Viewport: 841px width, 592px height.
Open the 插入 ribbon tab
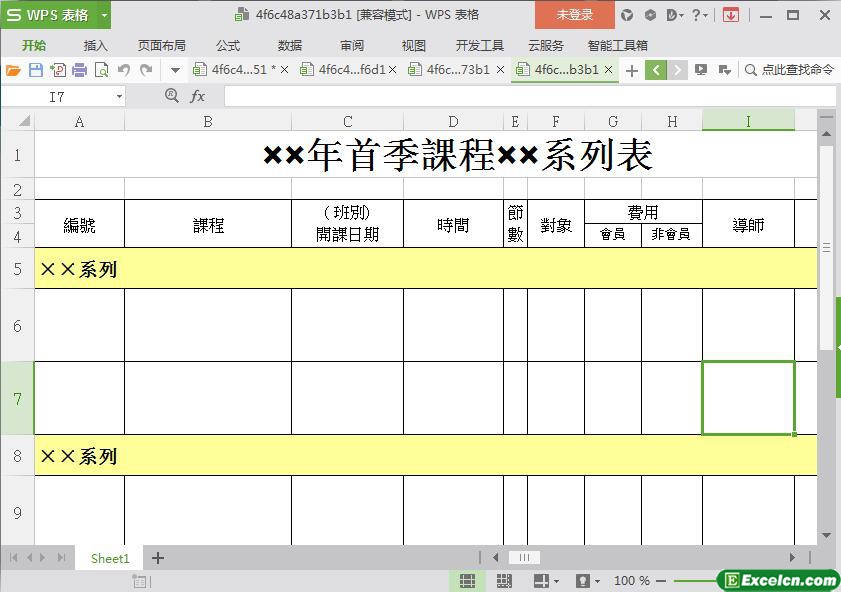click(95, 46)
